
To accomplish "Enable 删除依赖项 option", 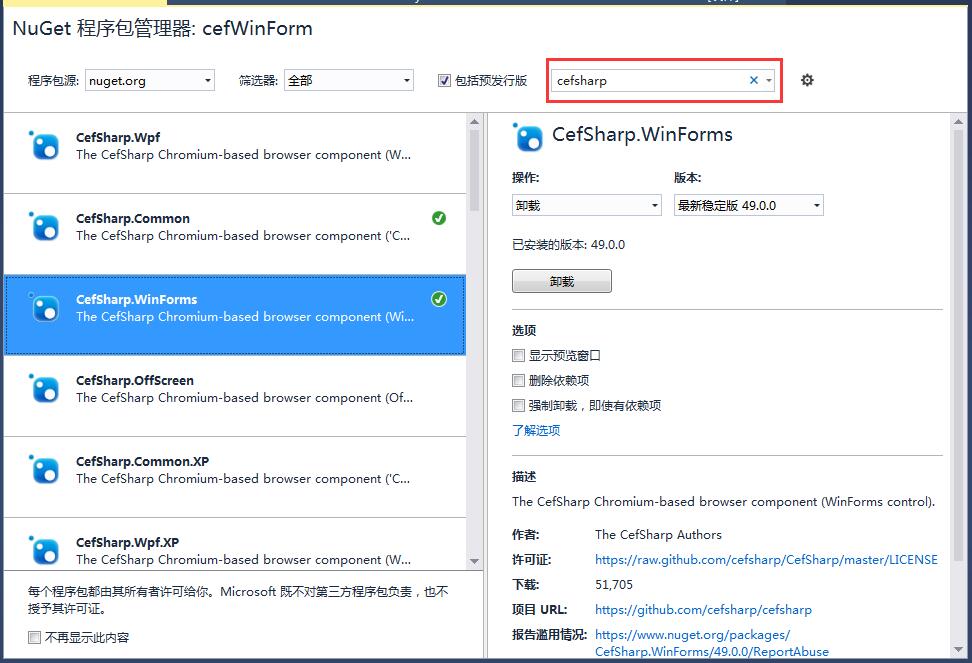I will [x=518, y=380].
